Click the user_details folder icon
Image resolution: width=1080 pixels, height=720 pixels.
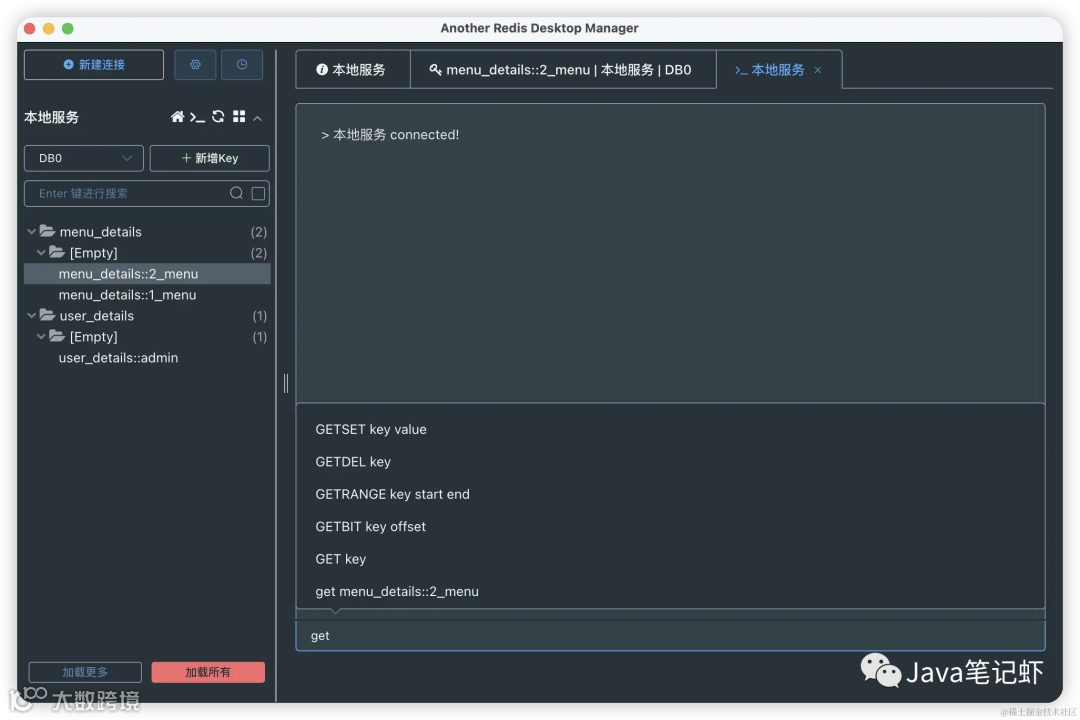[48, 315]
